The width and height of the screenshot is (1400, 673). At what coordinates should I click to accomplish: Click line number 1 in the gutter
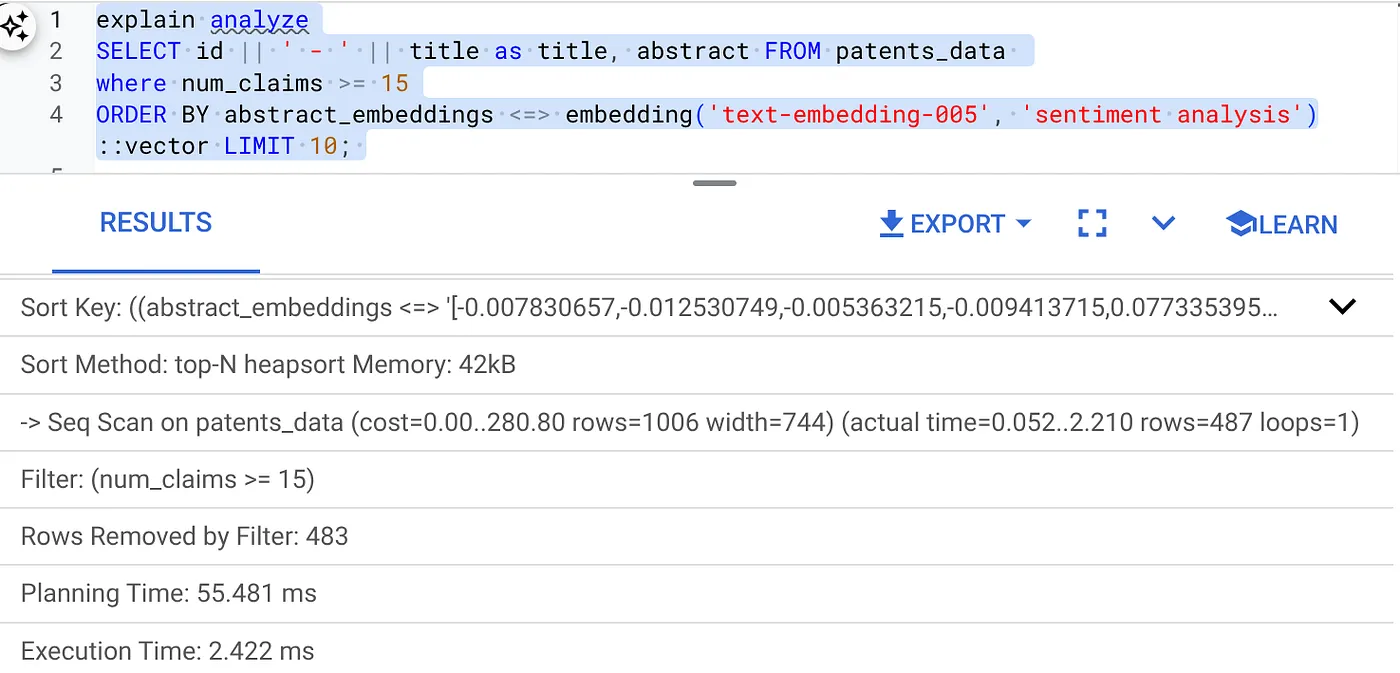point(56,19)
